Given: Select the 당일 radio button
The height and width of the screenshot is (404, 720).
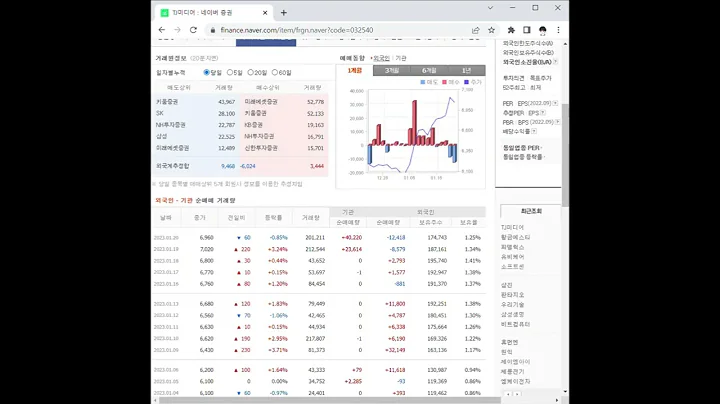Looking at the screenshot, I should pyautogui.click(x=207, y=73).
